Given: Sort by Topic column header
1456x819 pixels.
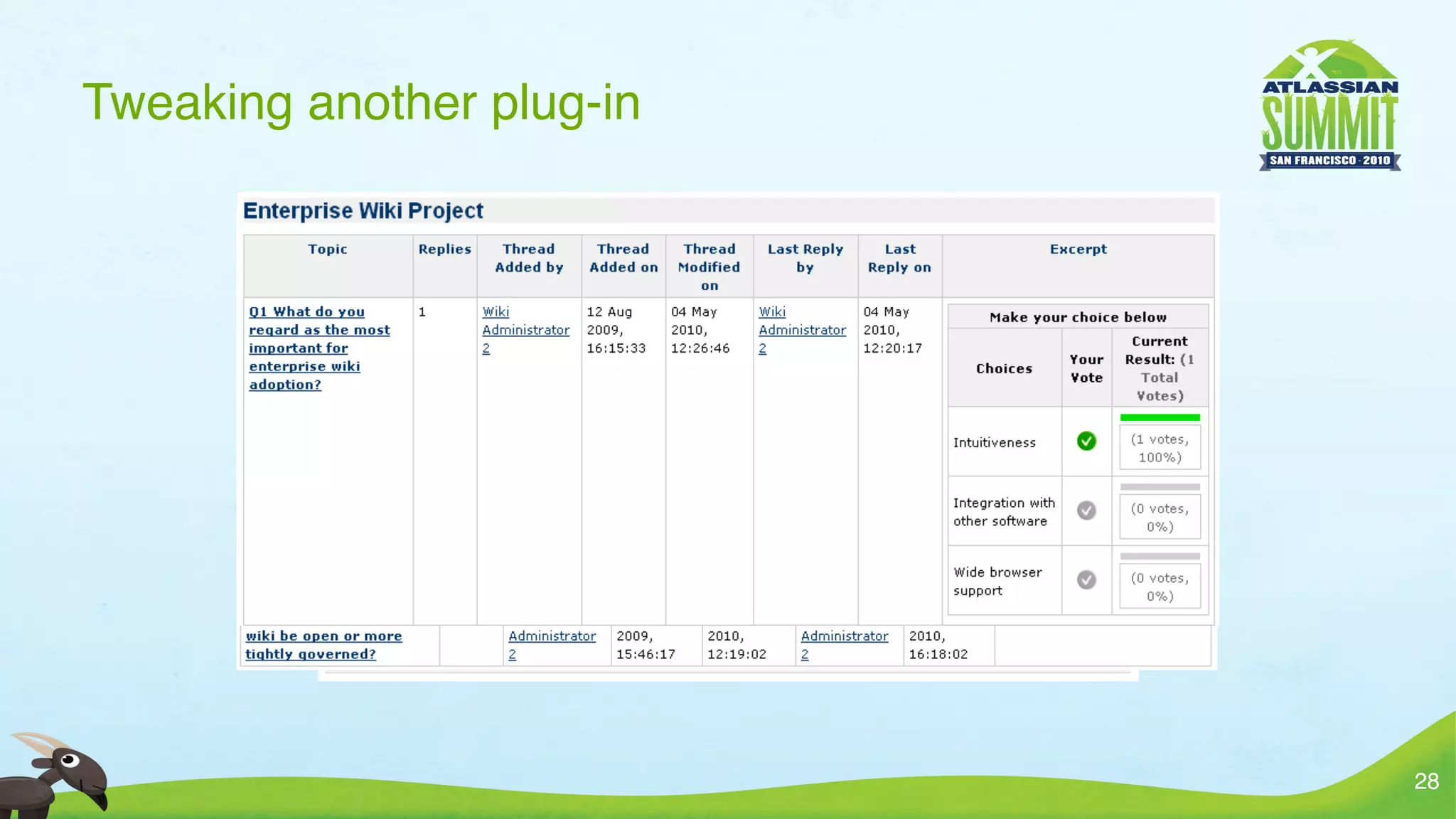Looking at the screenshot, I should (328, 250).
